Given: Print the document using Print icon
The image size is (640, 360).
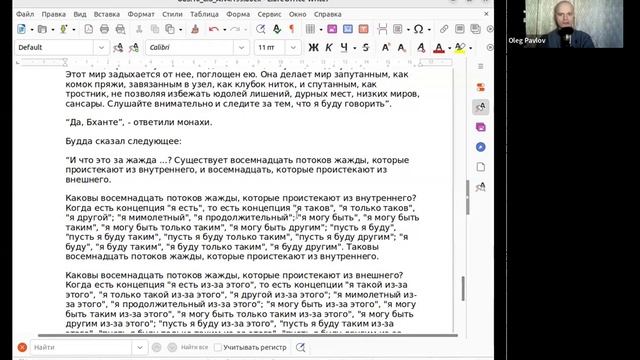Looking at the screenshot, I should point(104,29).
